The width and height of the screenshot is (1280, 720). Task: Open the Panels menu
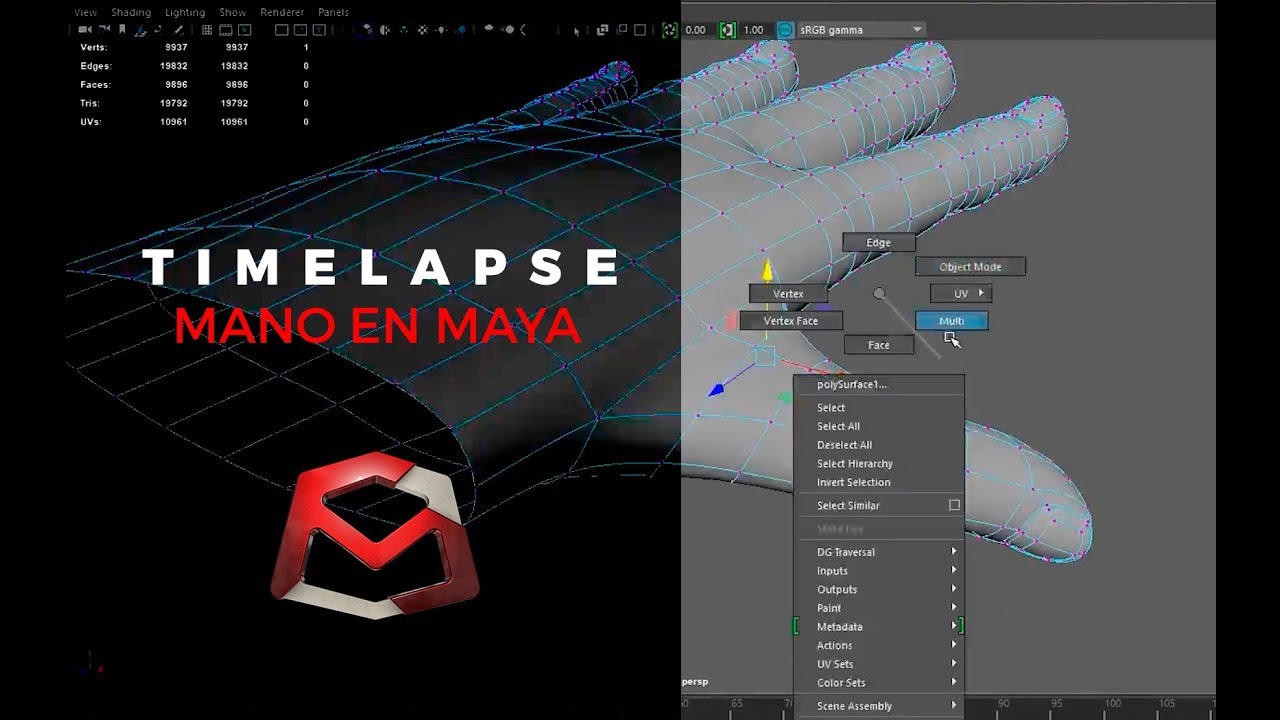pos(333,12)
